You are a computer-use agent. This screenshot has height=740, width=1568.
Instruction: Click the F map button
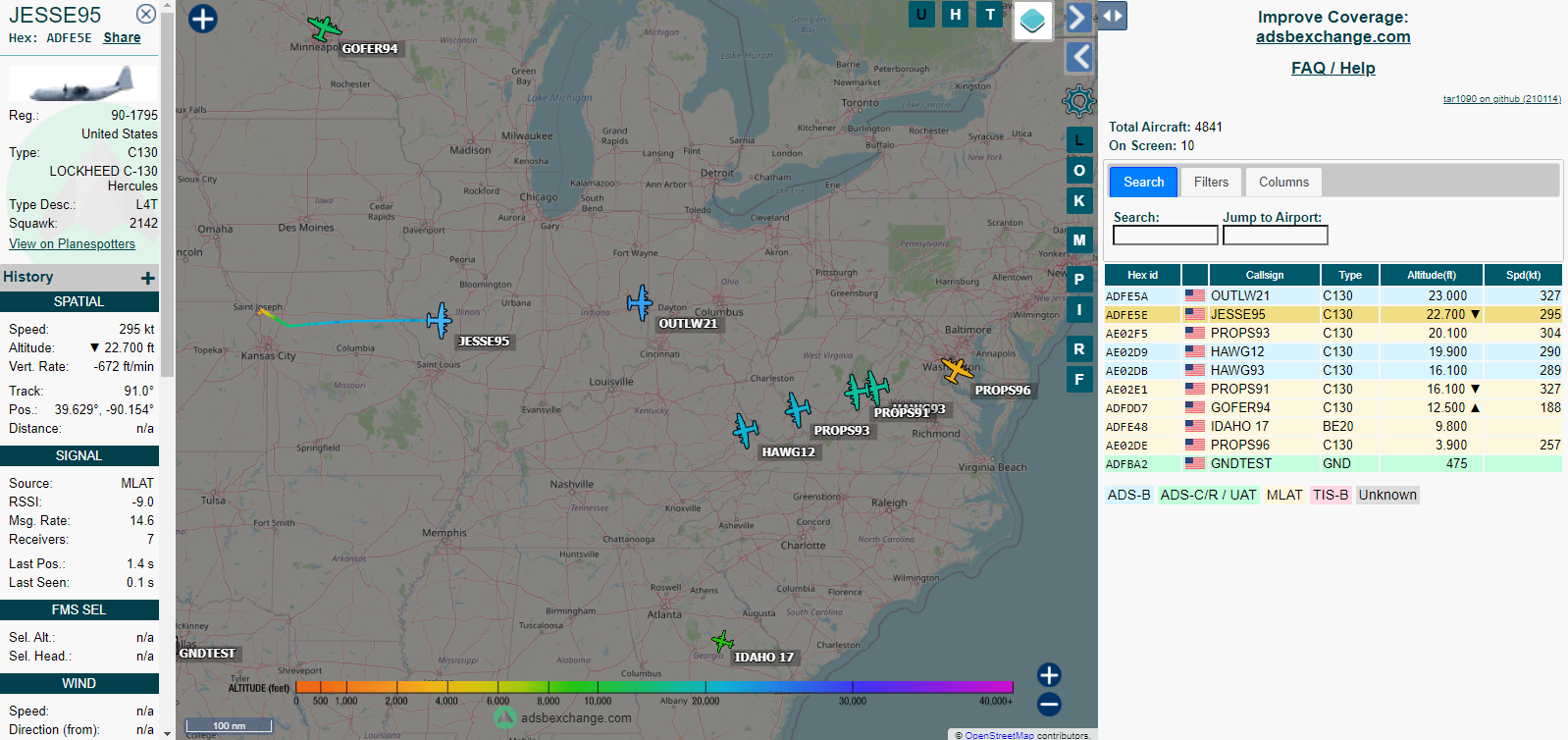[x=1079, y=379]
